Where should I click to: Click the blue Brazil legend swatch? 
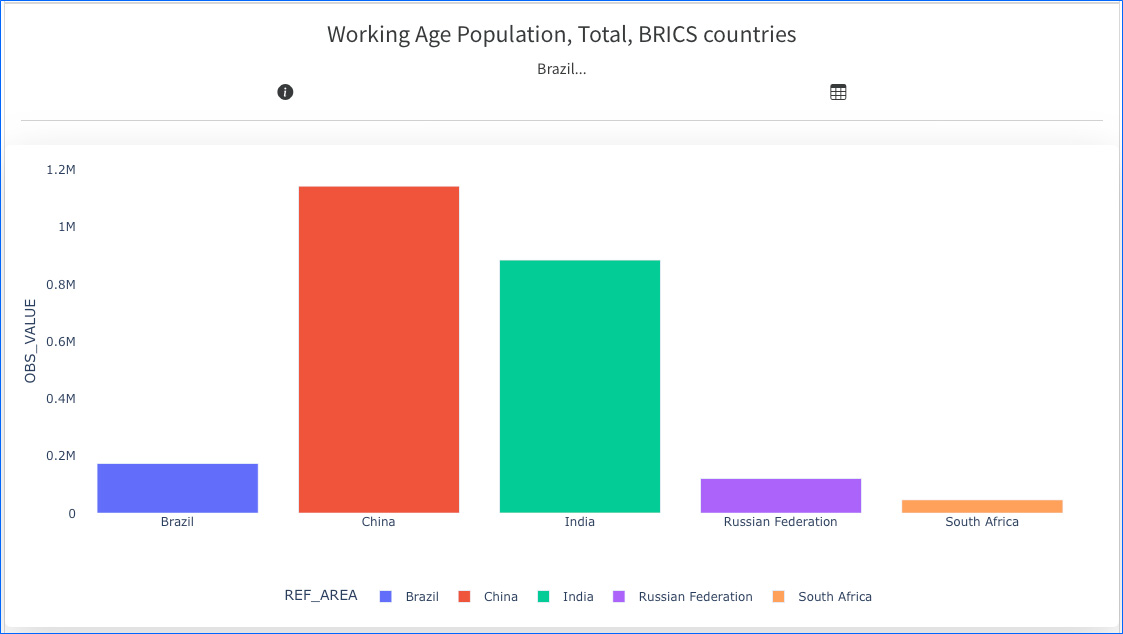386,597
